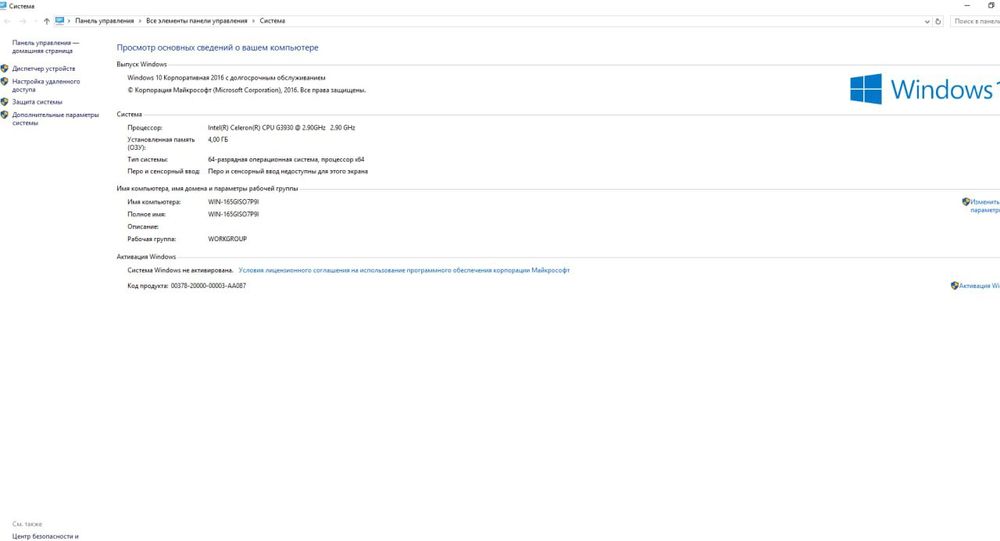Go up one level with up arrow
Screen dimensions: 1000x541
pyautogui.click(x=47, y=21)
